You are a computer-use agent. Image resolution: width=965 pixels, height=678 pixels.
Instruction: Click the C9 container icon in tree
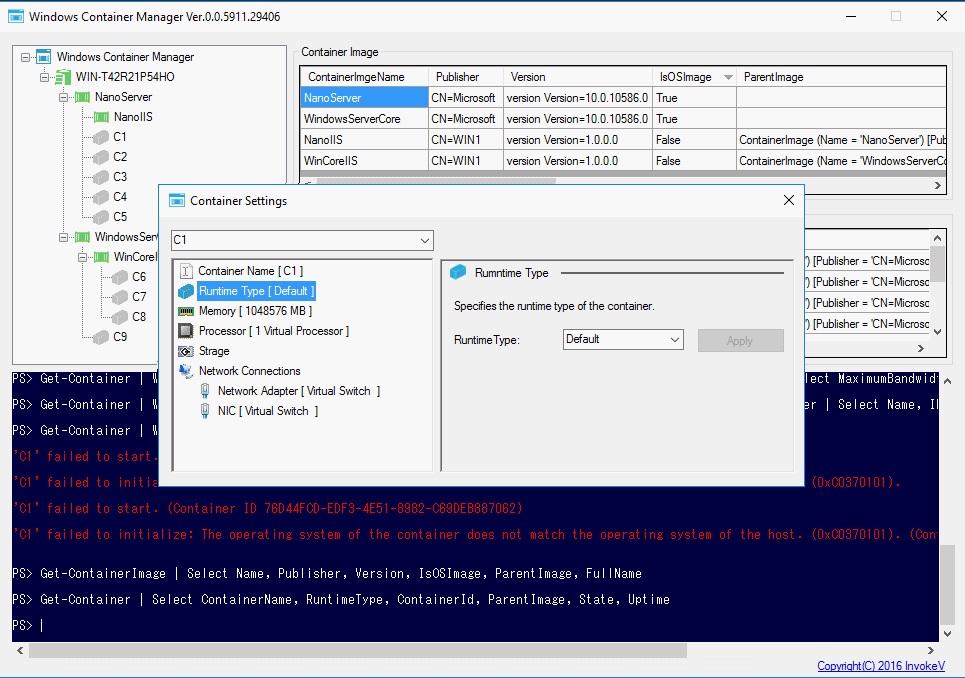point(101,337)
